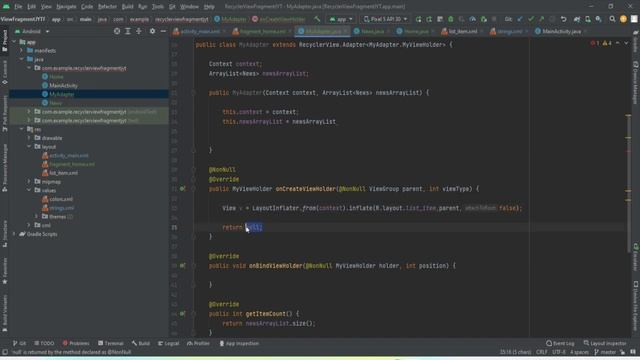Click the override gutter icon beside getItemCount

pyautogui.click(x=182, y=313)
